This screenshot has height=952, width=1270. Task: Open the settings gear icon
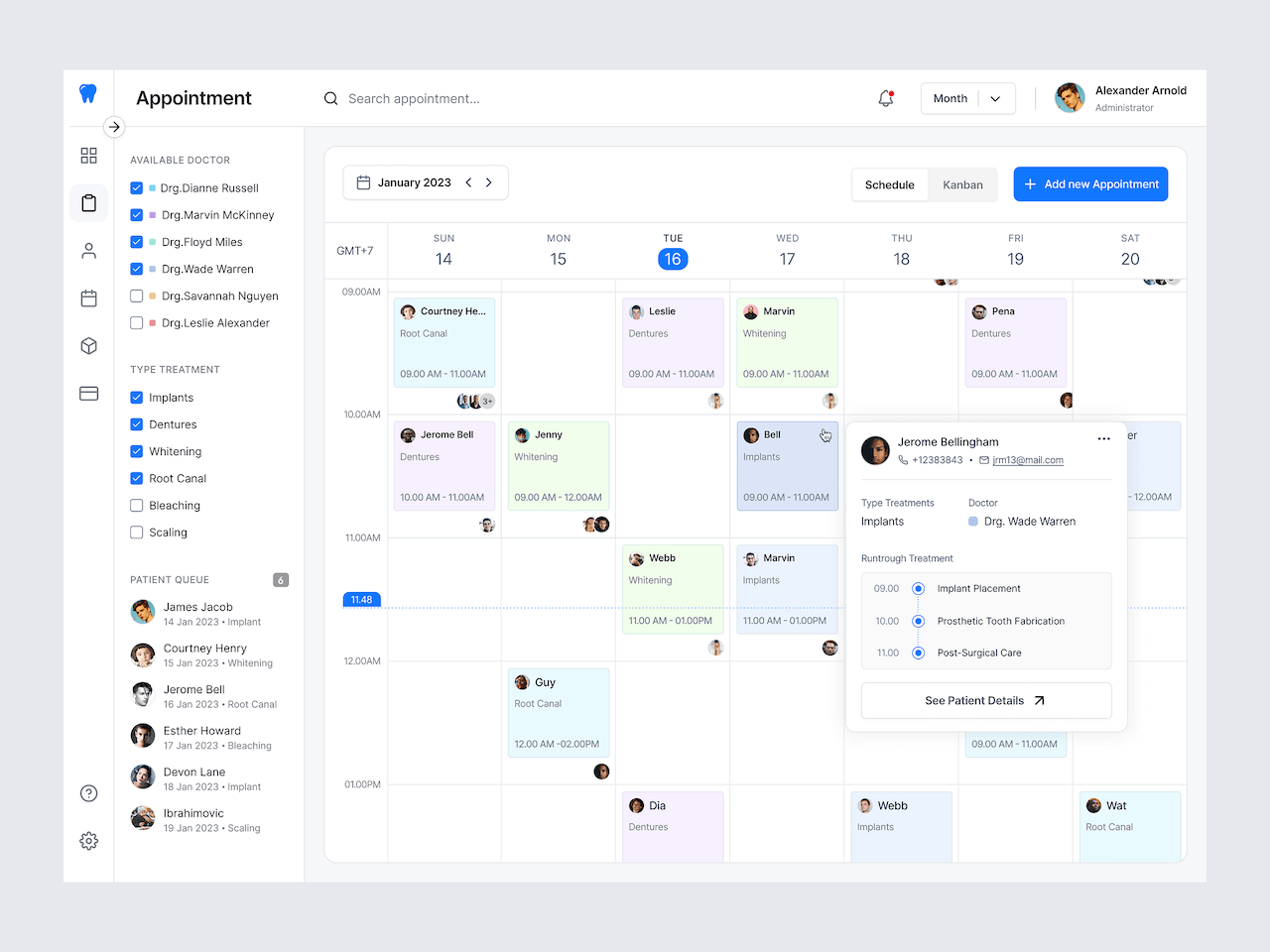tap(88, 841)
